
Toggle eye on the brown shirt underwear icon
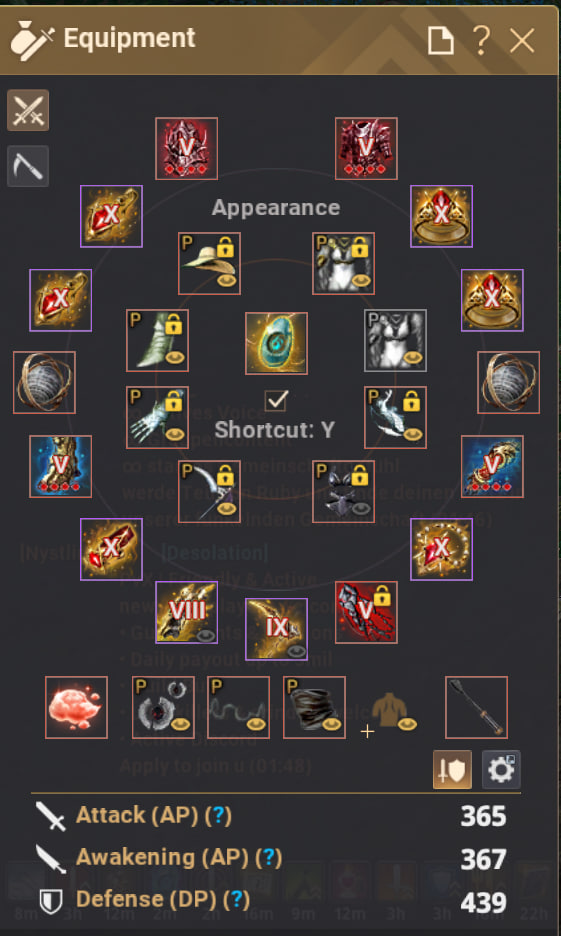408,725
